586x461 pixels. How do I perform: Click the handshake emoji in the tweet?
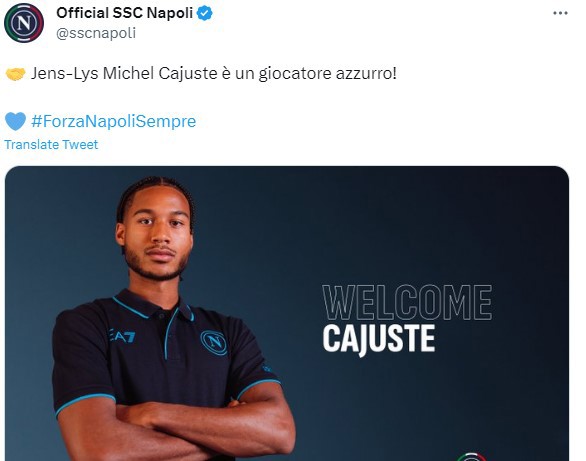[15, 74]
